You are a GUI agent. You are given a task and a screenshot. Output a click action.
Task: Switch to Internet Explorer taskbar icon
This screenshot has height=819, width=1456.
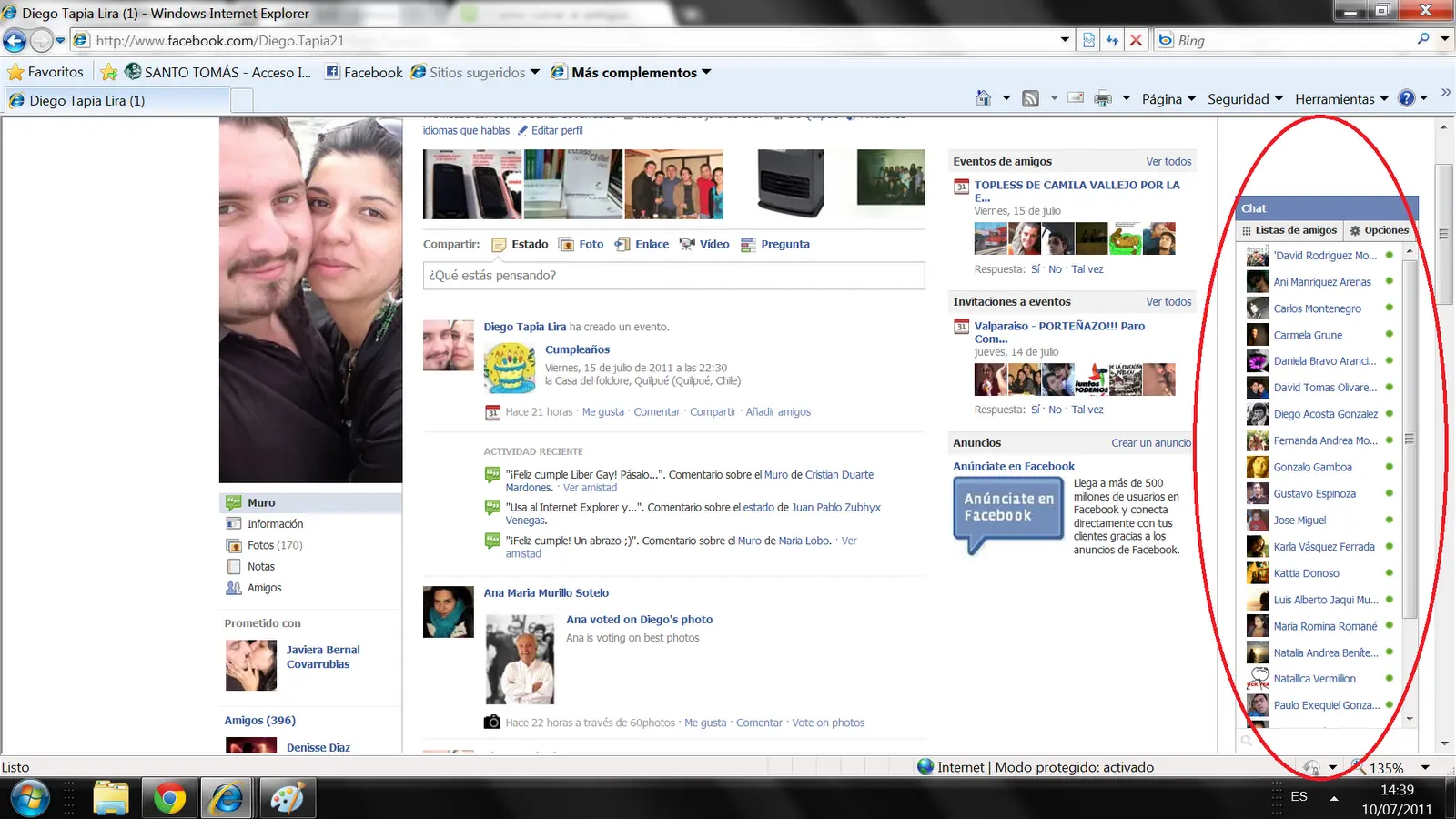click(227, 799)
